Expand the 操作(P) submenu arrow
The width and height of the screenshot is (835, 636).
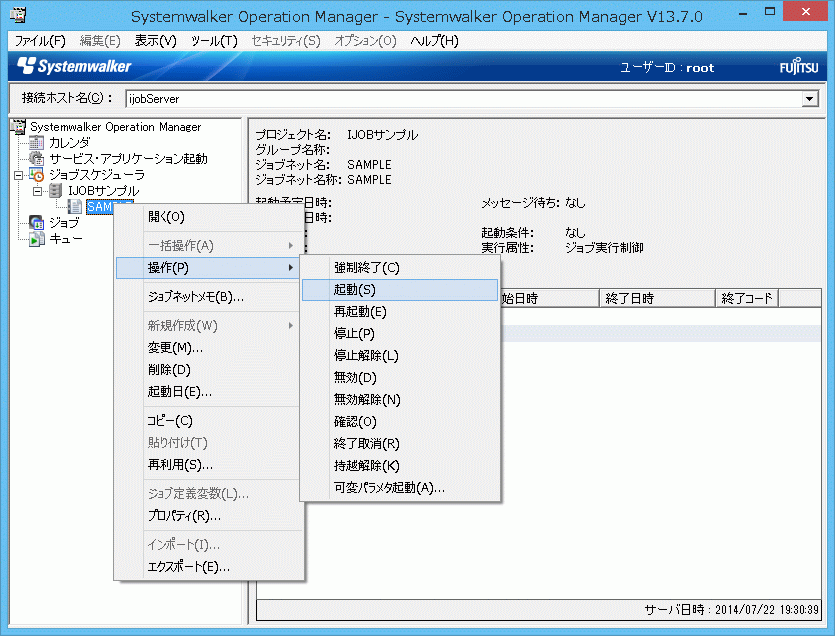[291, 267]
